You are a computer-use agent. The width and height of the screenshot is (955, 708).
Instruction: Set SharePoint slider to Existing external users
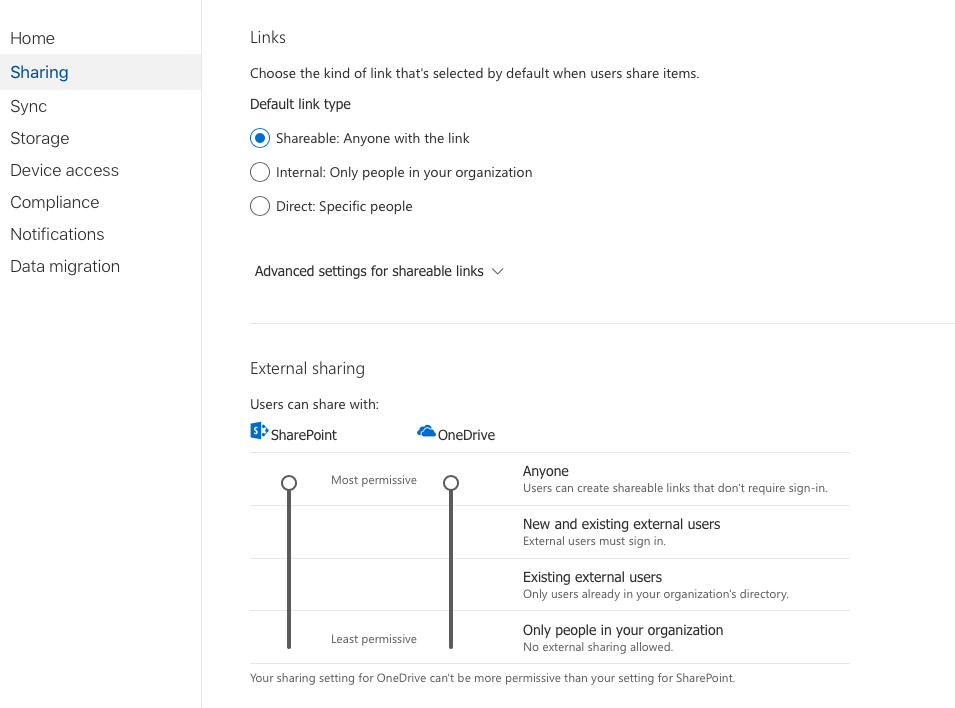point(289,585)
